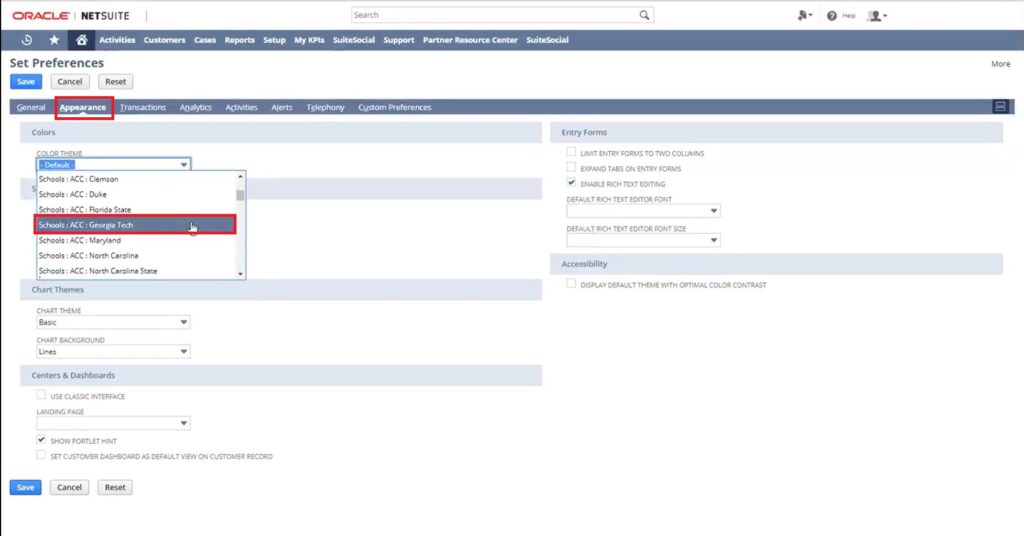Image resolution: width=1024 pixels, height=536 pixels.
Task: Open the role switcher icon
Action: (805, 15)
